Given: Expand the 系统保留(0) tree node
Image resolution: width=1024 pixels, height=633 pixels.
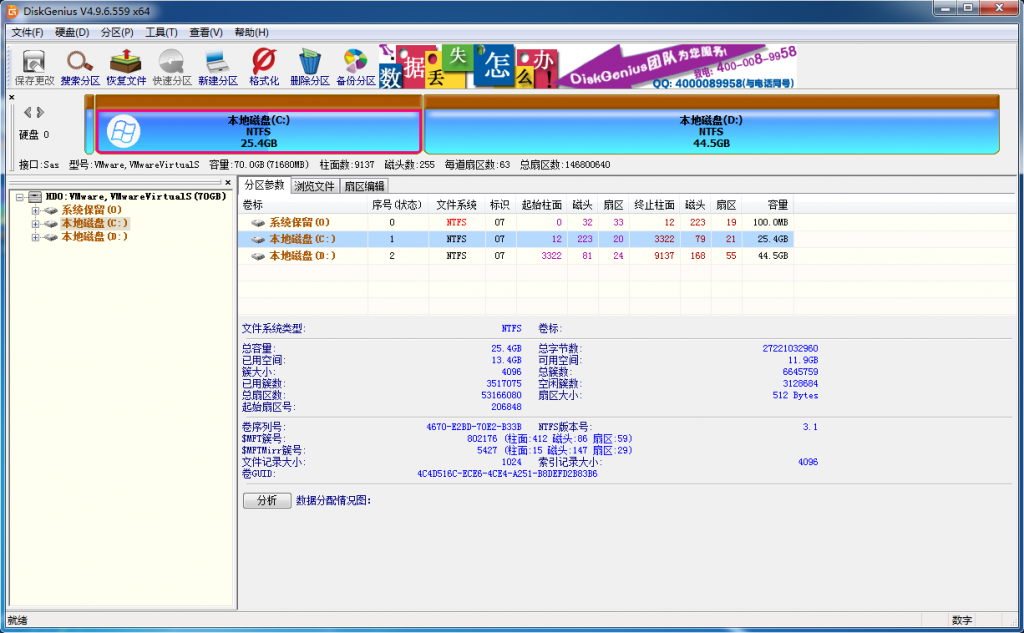Looking at the screenshot, I should (x=35, y=210).
